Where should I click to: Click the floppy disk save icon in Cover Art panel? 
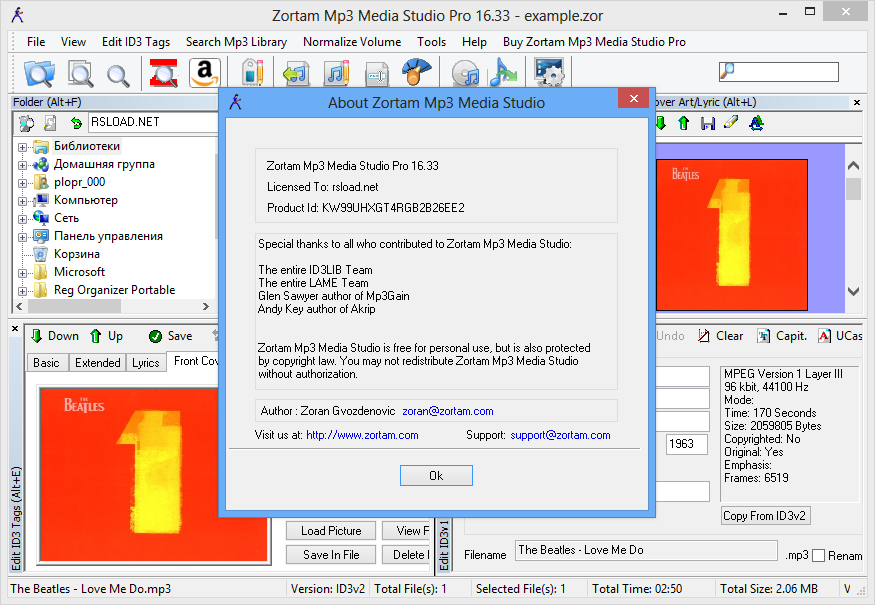(x=708, y=123)
